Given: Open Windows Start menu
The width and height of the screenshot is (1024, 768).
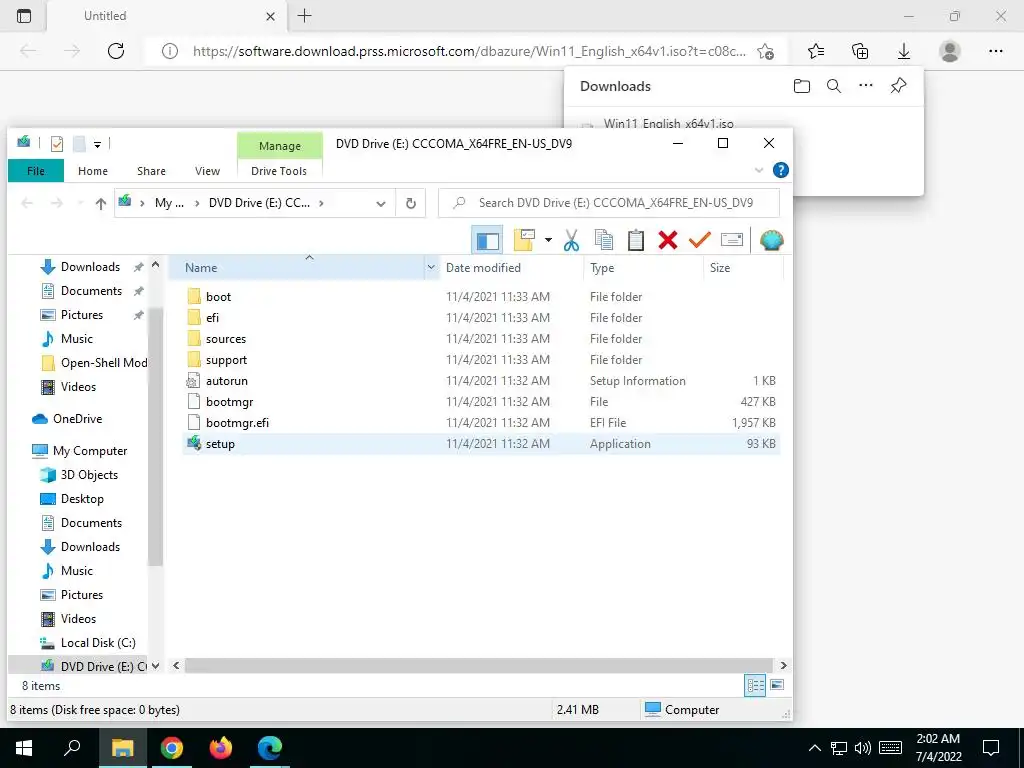Looking at the screenshot, I should (24, 748).
